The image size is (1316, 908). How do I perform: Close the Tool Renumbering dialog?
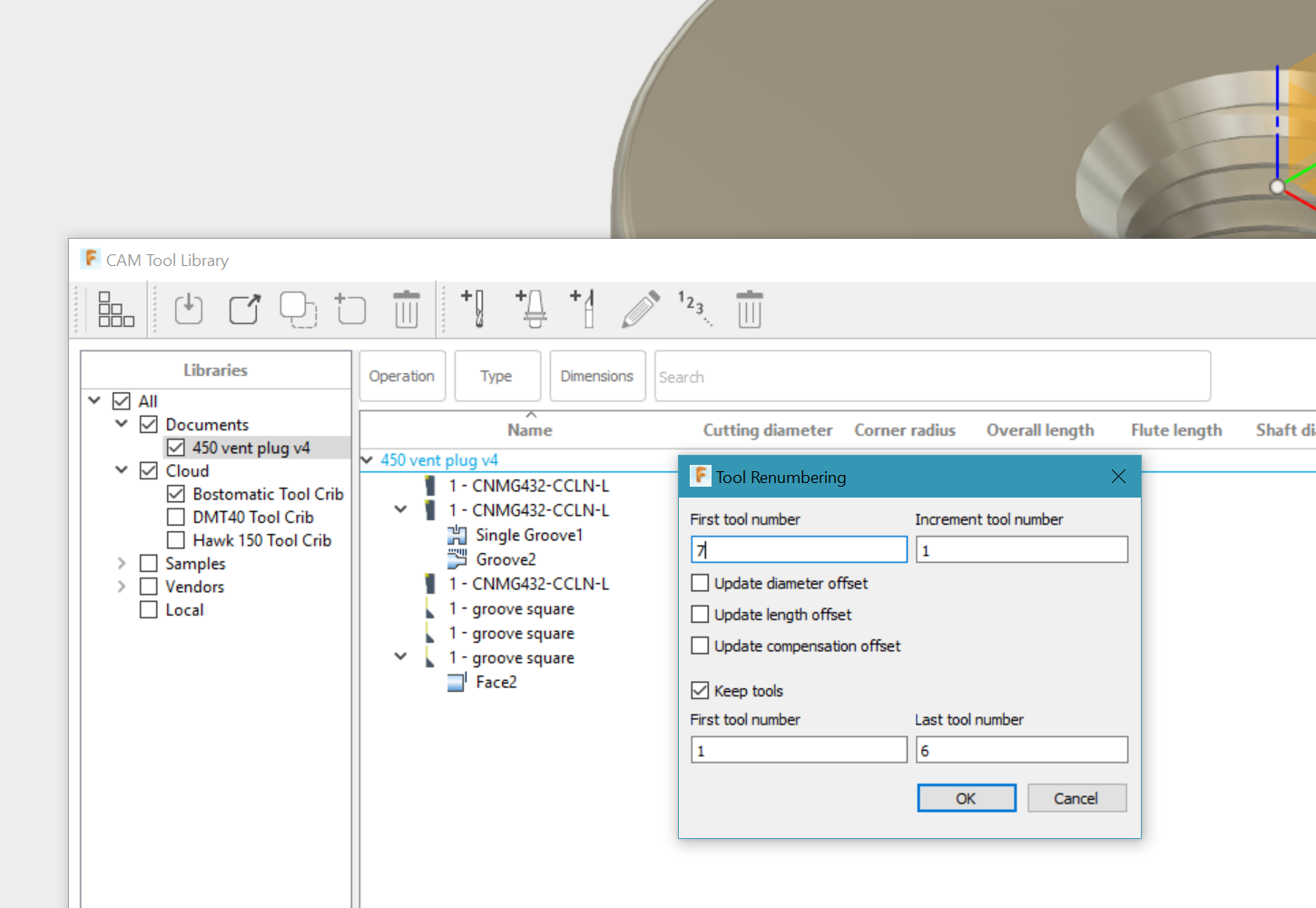click(1118, 477)
